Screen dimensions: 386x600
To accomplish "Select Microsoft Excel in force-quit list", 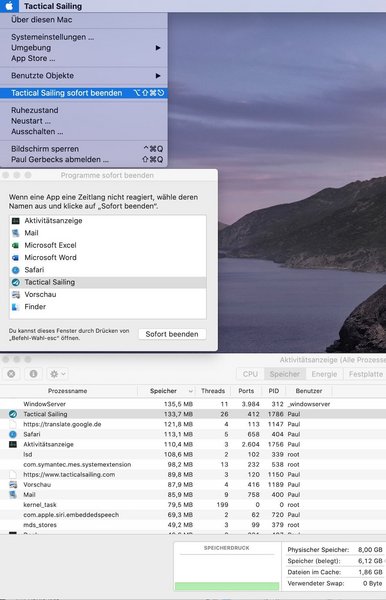I will tap(107, 245).
